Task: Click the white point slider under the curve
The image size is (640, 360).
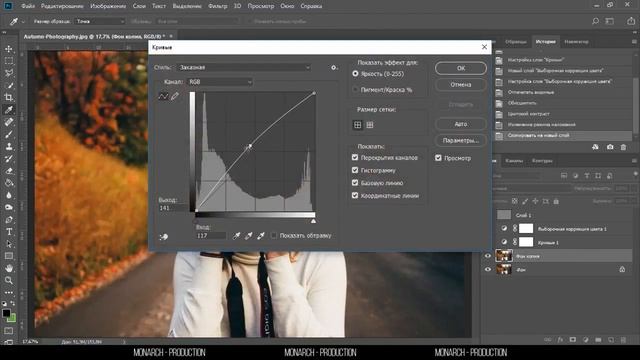Action: pyautogui.click(x=313, y=221)
